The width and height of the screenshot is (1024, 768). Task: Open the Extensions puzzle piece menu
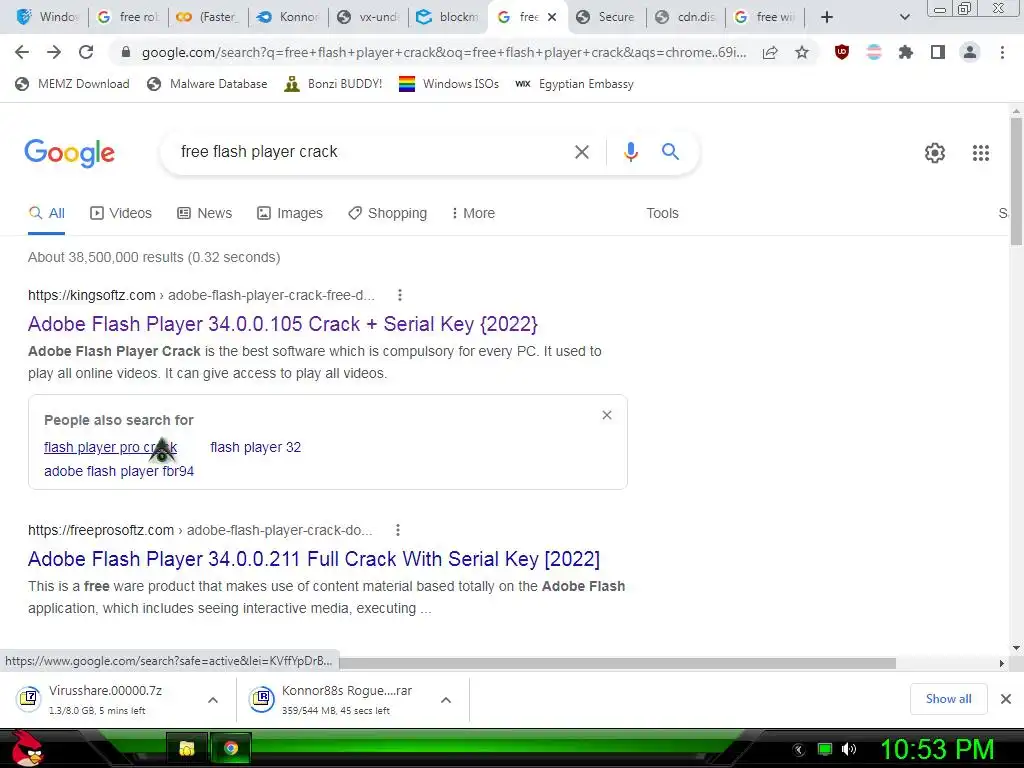point(906,52)
